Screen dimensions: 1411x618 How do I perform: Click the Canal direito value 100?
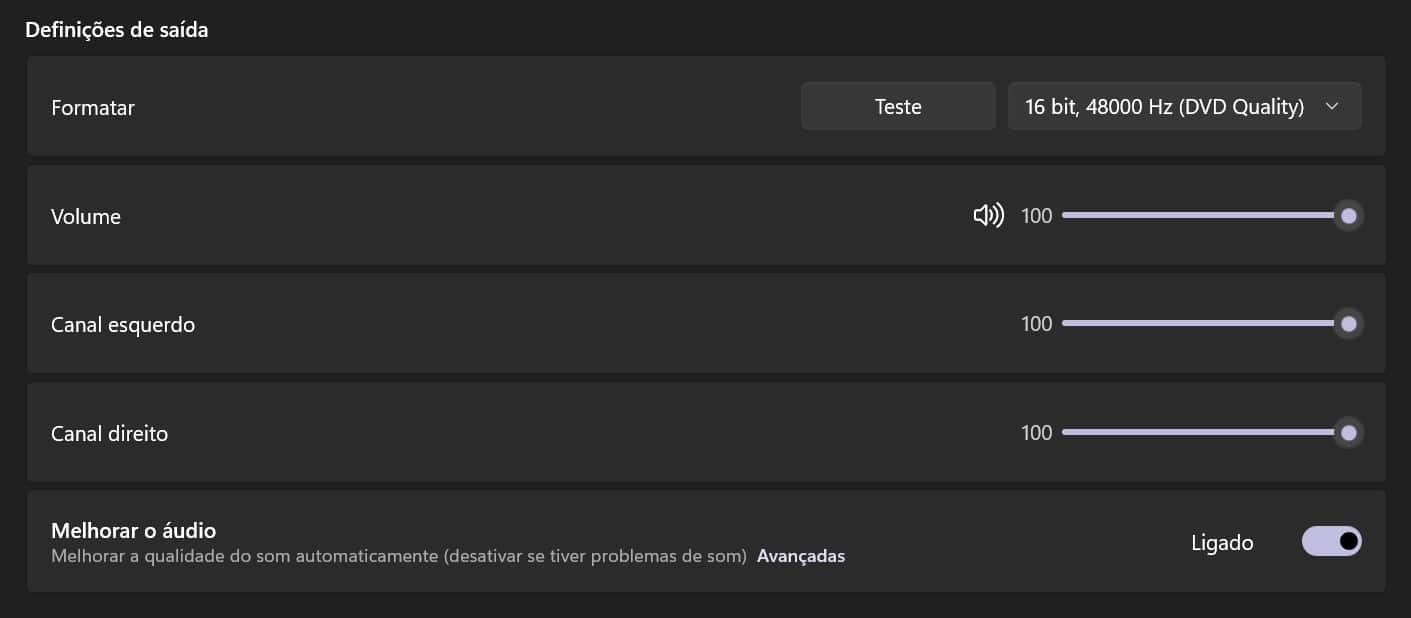click(1037, 433)
